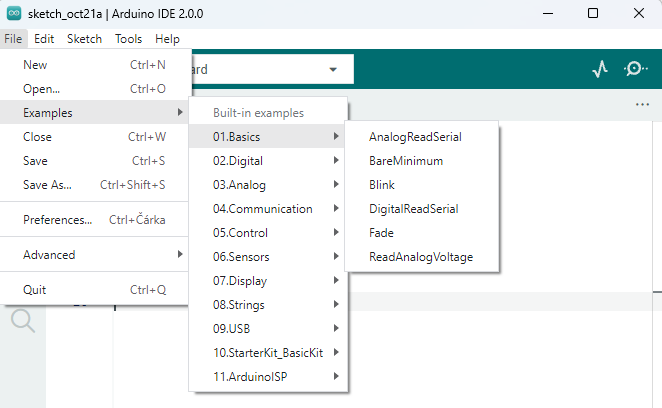662x408 pixels.
Task: Choose Quit from the File menu
Action: pos(94,290)
